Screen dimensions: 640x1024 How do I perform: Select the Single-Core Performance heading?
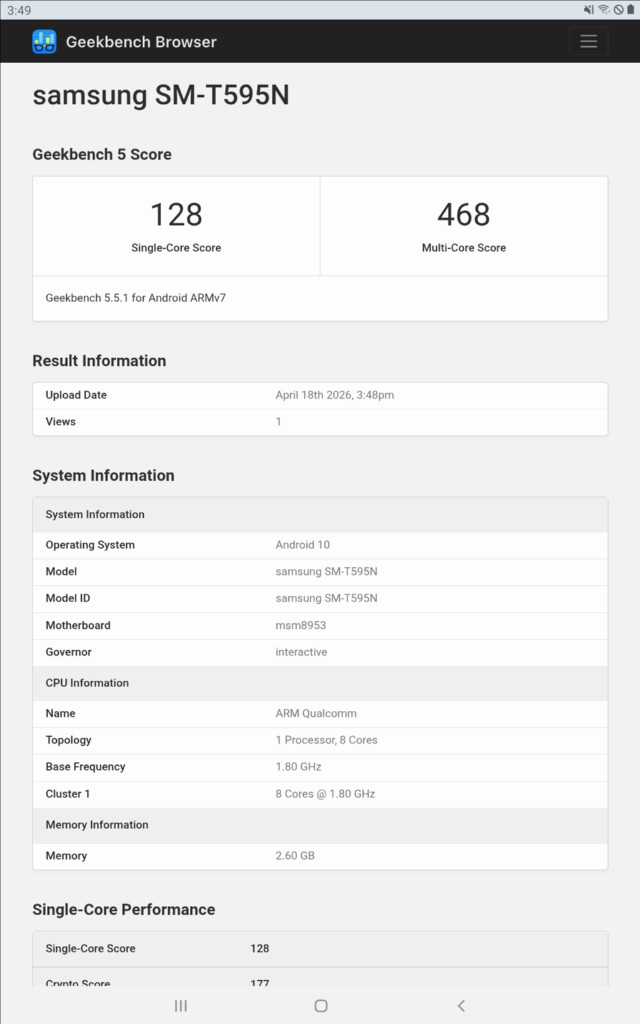point(123,910)
